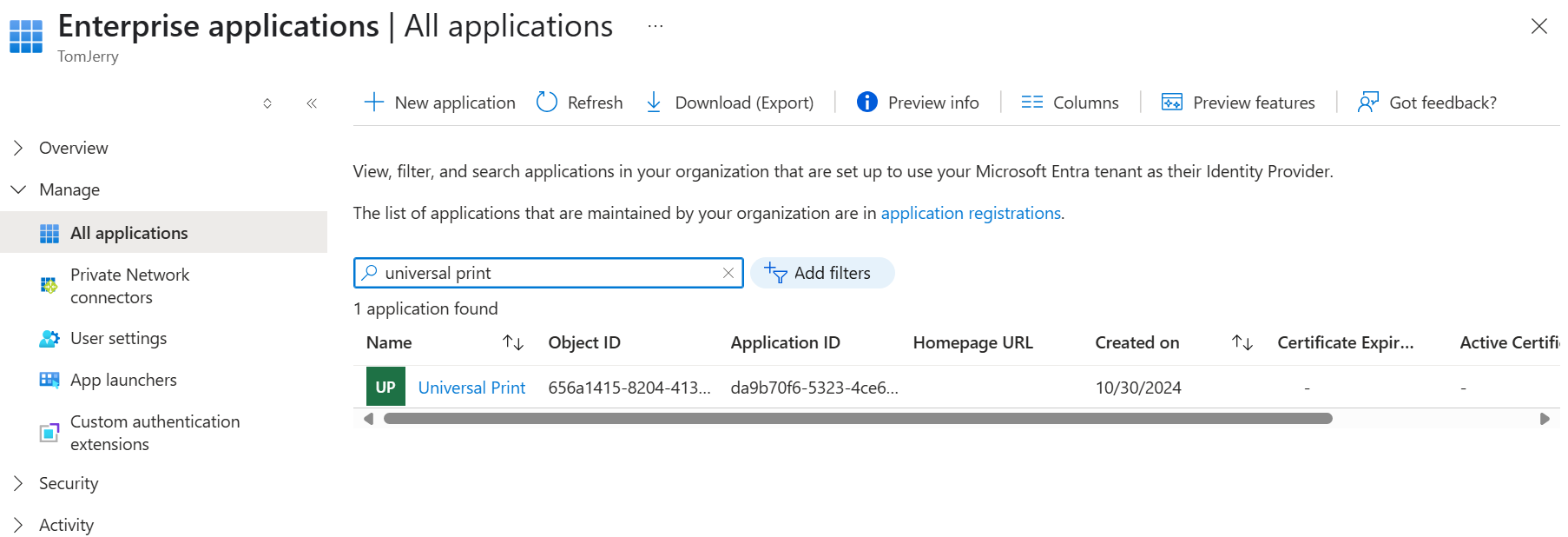The height and width of the screenshot is (537, 1568).
Task: Click New application button
Action: click(x=439, y=103)
